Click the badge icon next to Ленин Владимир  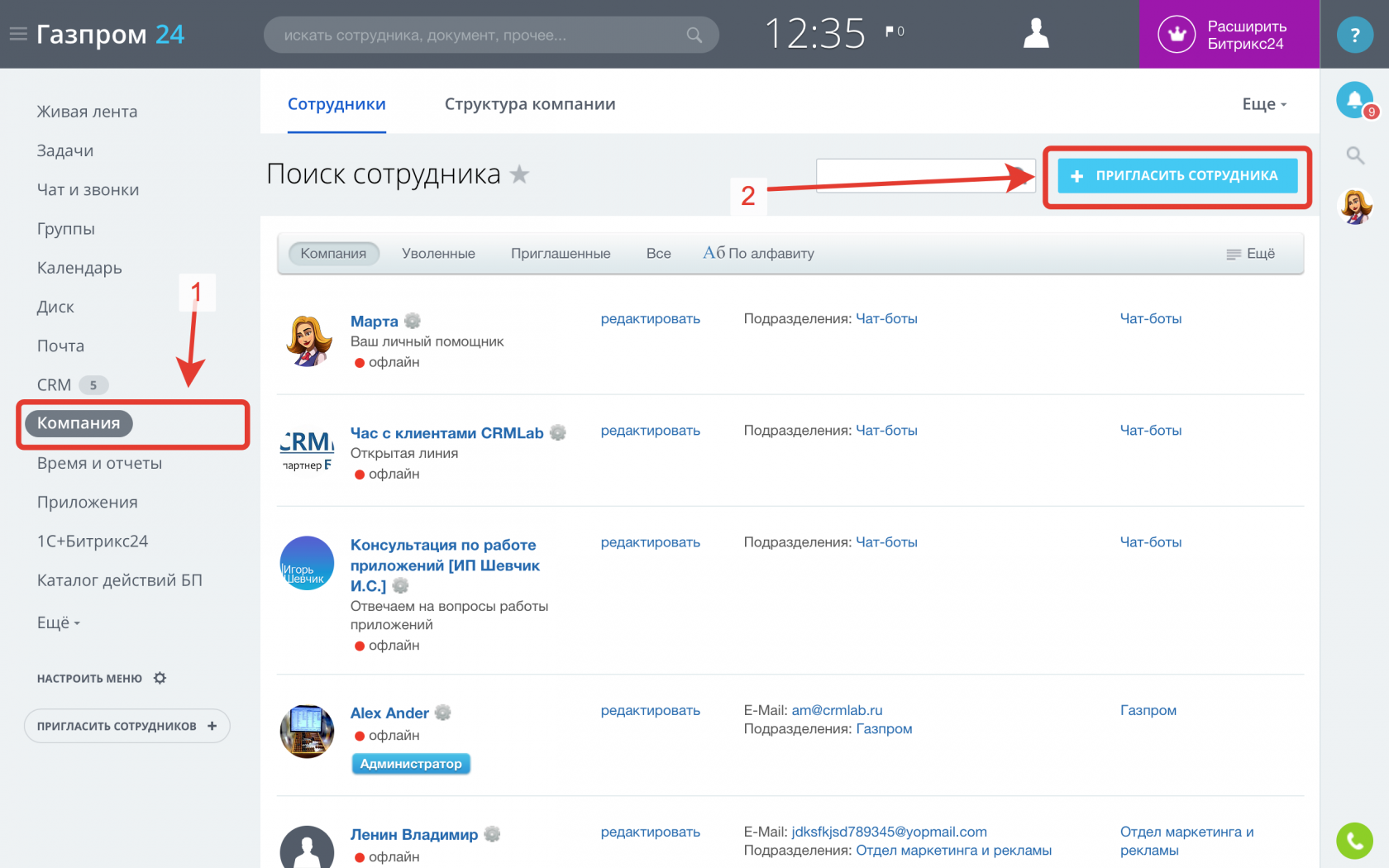(x=492, y=834)
